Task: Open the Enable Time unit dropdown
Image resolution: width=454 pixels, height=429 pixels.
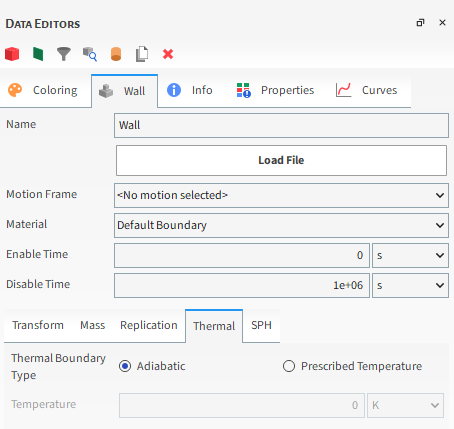Action: coord(410,255)
